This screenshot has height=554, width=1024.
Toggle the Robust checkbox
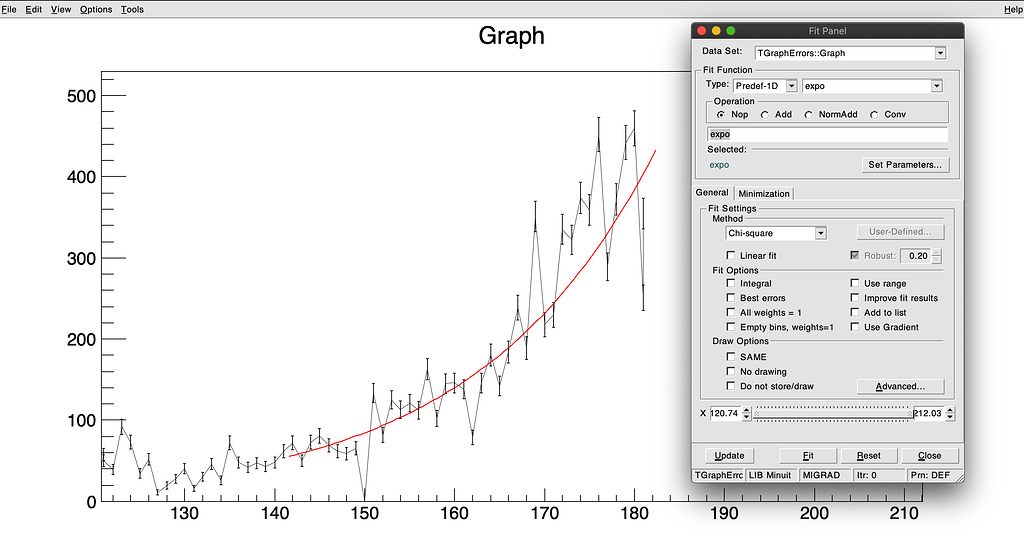tap(854, 255)
